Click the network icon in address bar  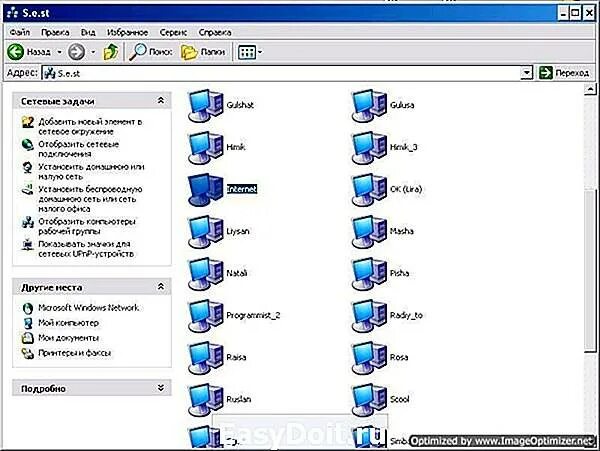pos(49,73)
